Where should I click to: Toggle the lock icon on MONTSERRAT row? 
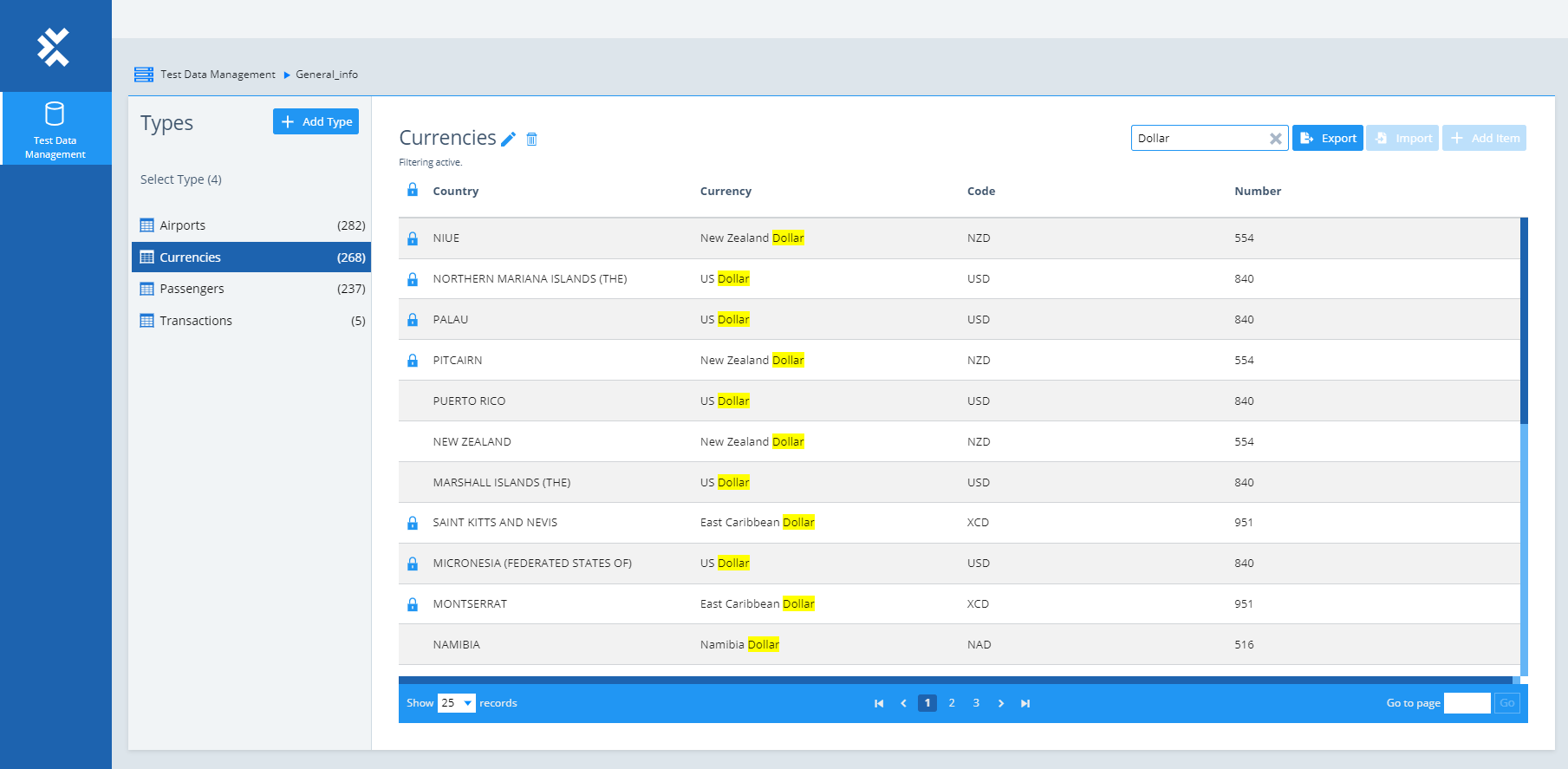coord(413,604)
